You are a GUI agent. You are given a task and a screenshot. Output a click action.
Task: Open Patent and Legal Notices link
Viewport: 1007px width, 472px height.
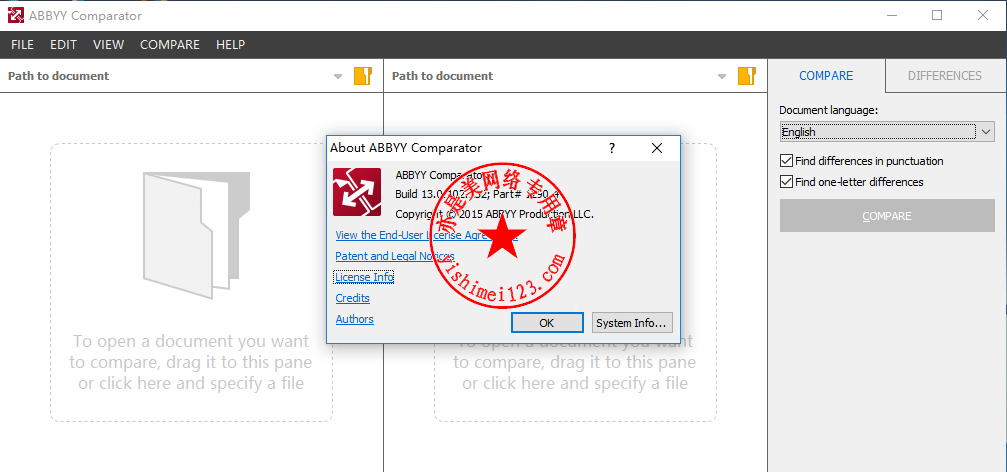pyautogui.click(x=395, y=256)
